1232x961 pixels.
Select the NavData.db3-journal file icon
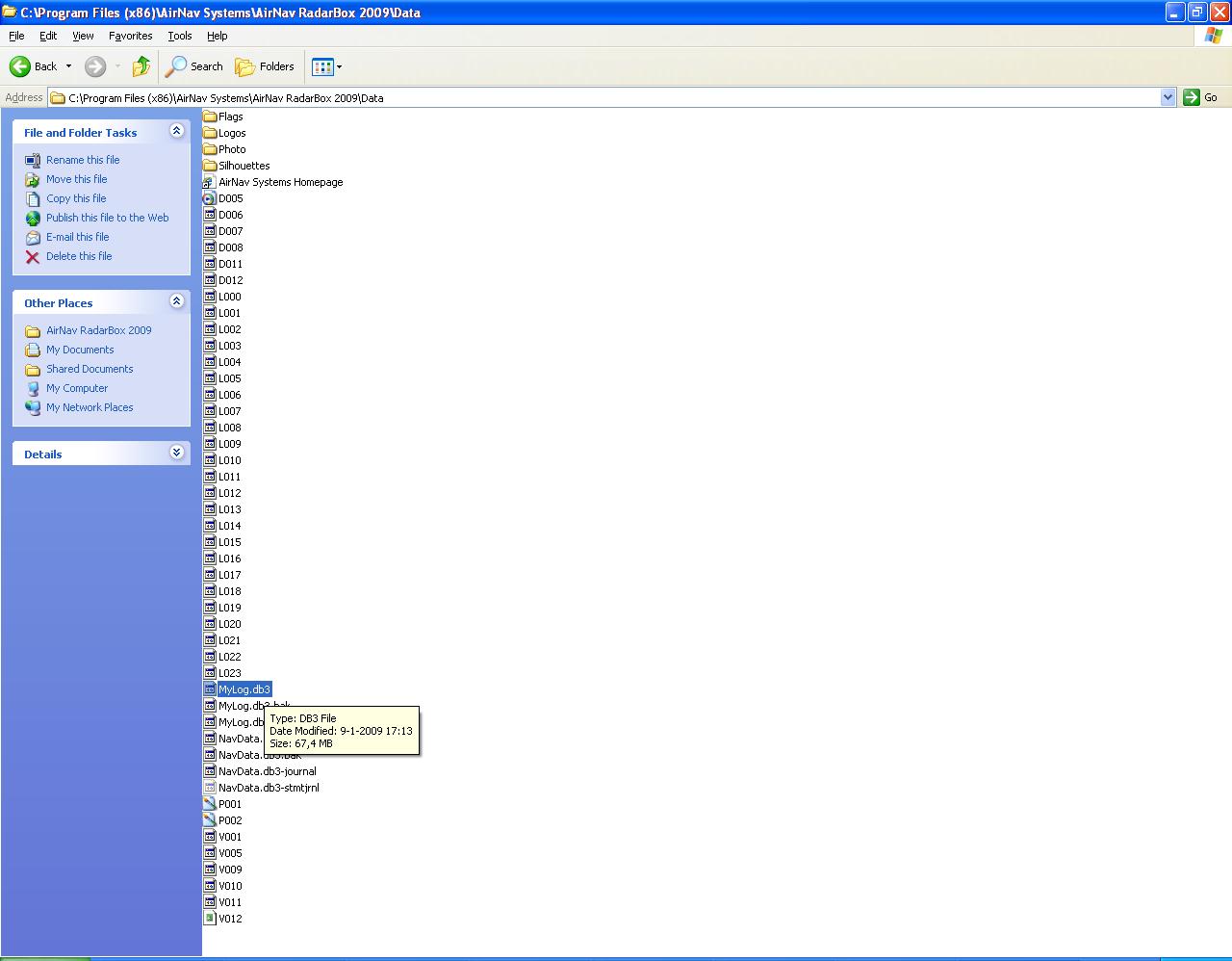pyautogui.click(x=210, y=771)
